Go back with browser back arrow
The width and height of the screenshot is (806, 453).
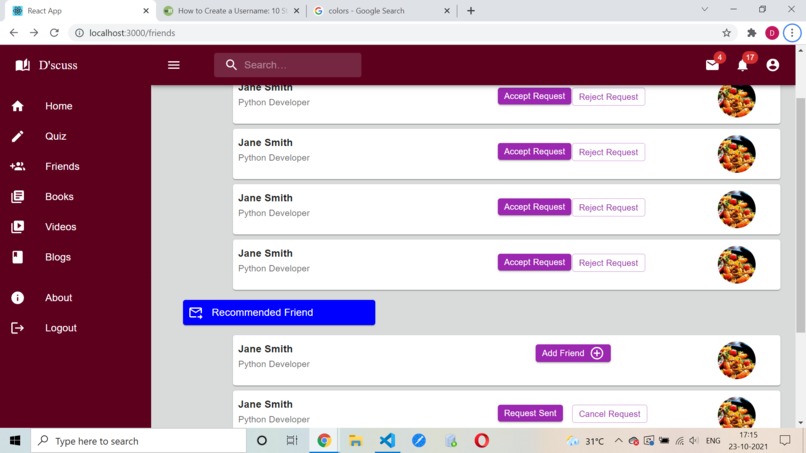pyautogui.click(x=14, y=33)
